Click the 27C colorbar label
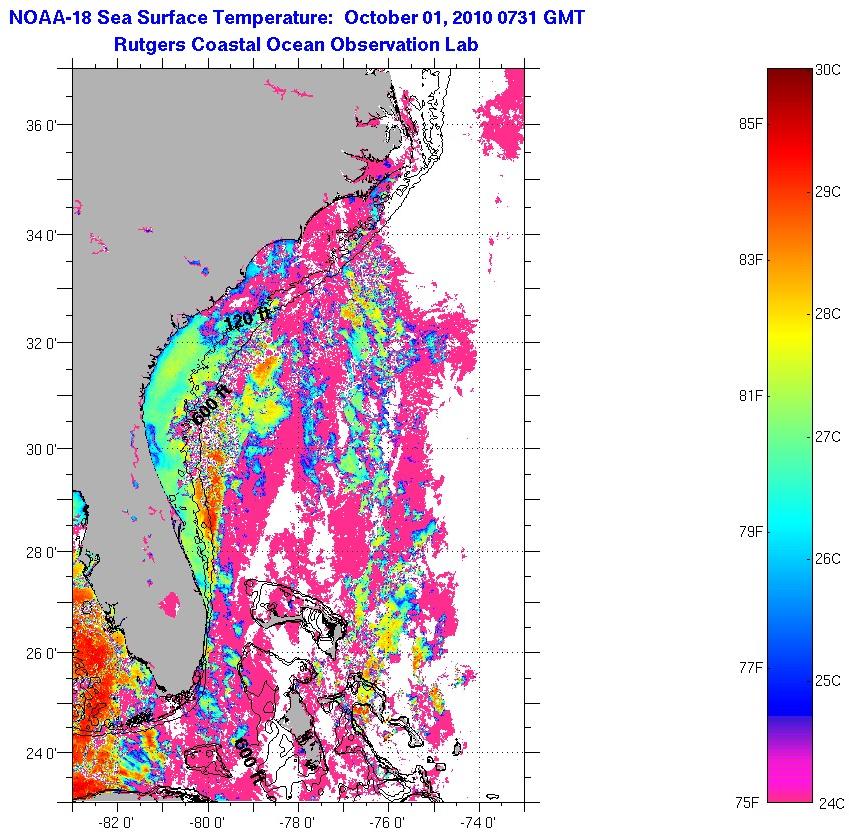Image resolution: width=849 pixels, height=832 pixels. point(828,436)
